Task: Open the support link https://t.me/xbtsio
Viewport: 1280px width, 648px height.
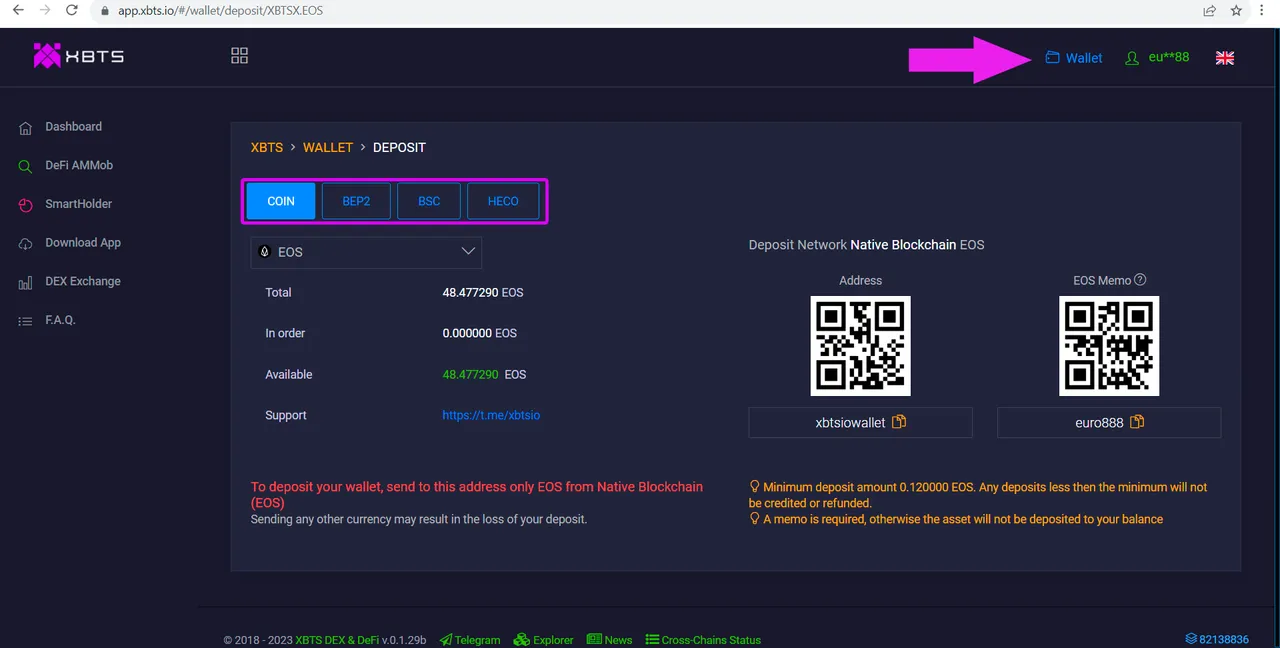Action: [x=491, y=415]
